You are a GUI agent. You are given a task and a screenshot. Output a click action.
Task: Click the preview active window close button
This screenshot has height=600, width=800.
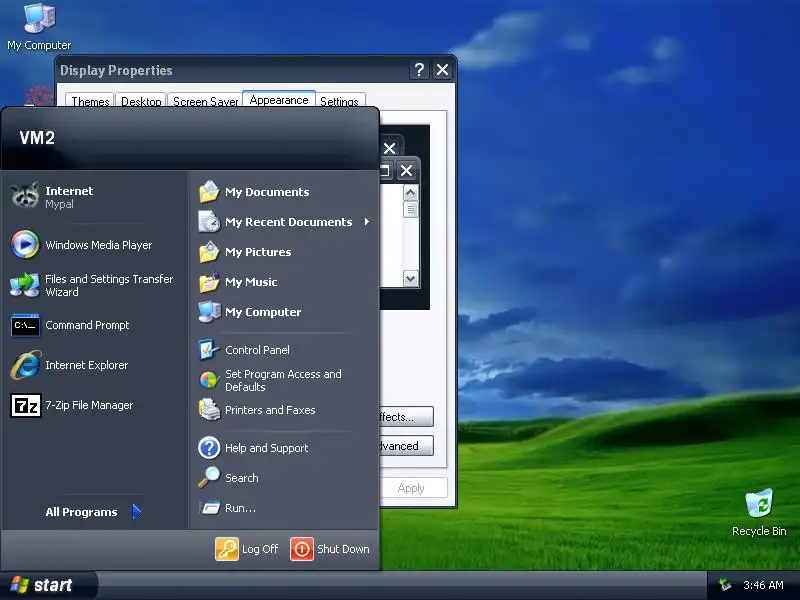point(406,170)
